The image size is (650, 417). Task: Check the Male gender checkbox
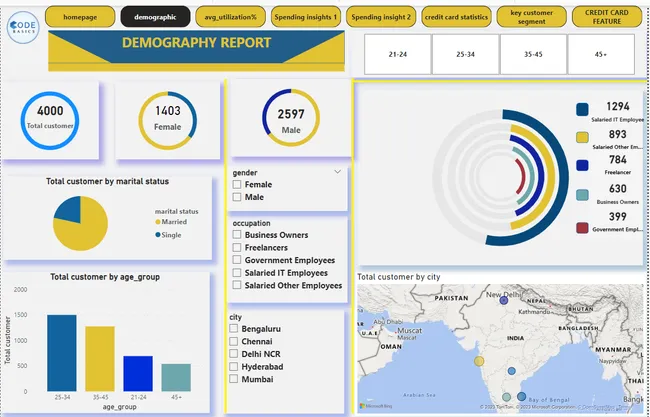pyautogui.click(x=237, y=197)
